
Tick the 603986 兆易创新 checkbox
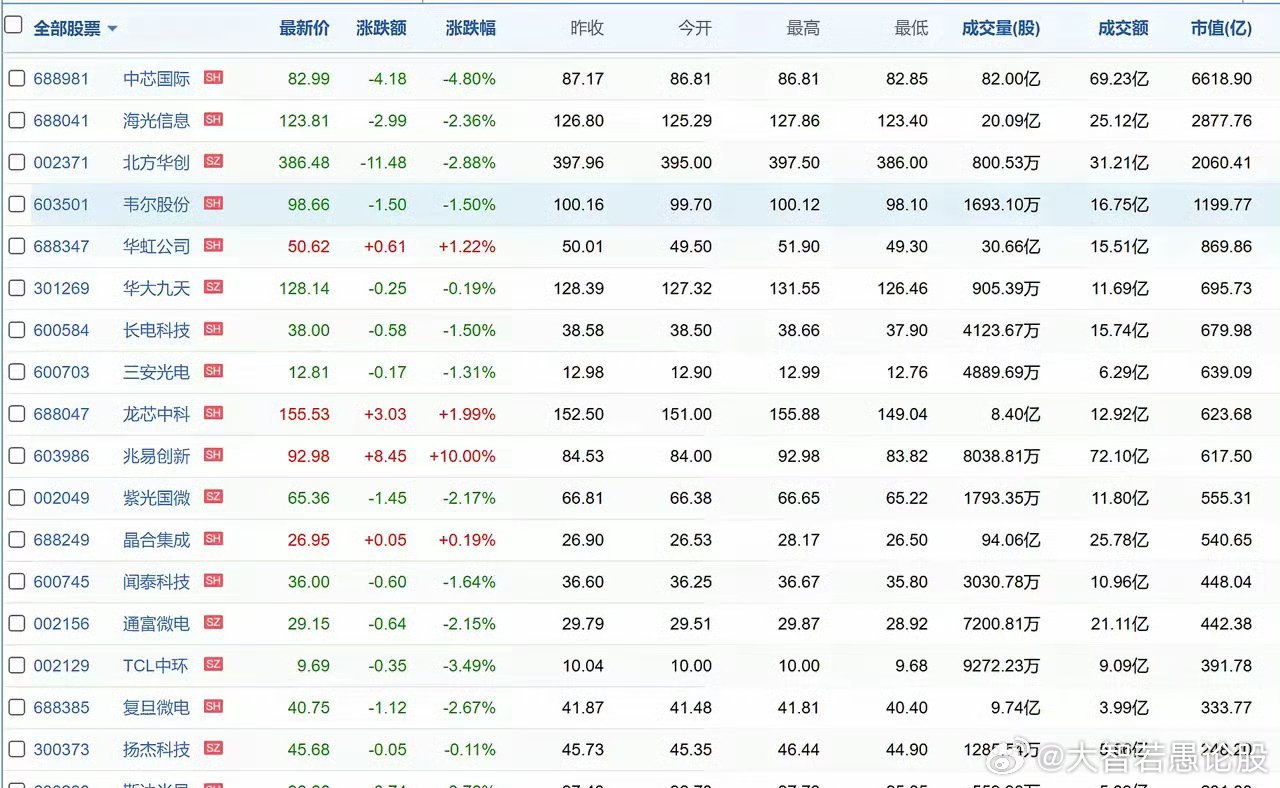point(16,456)
